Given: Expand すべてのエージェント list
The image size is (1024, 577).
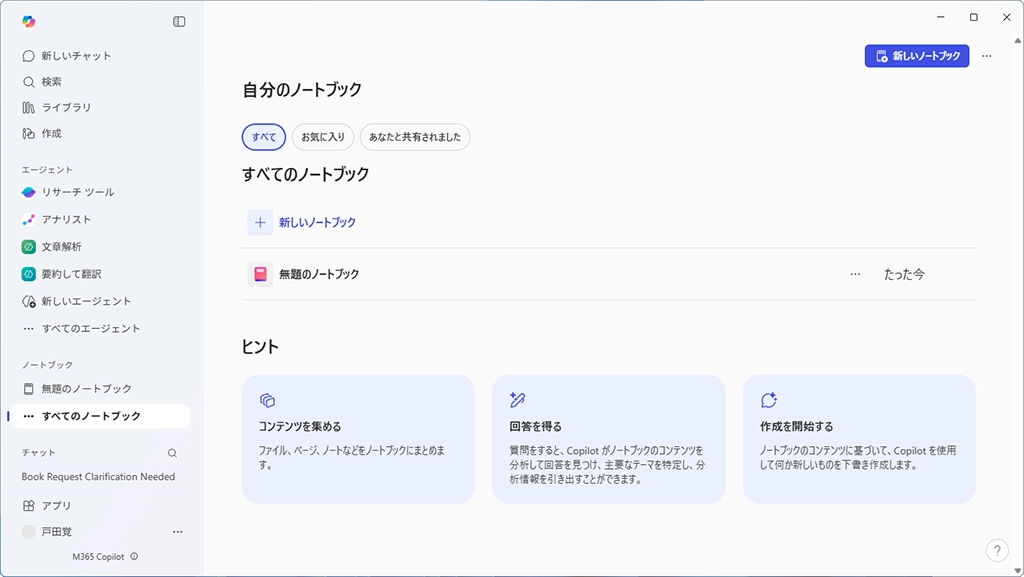Looking at the screenshot, I should pos(90,328).
